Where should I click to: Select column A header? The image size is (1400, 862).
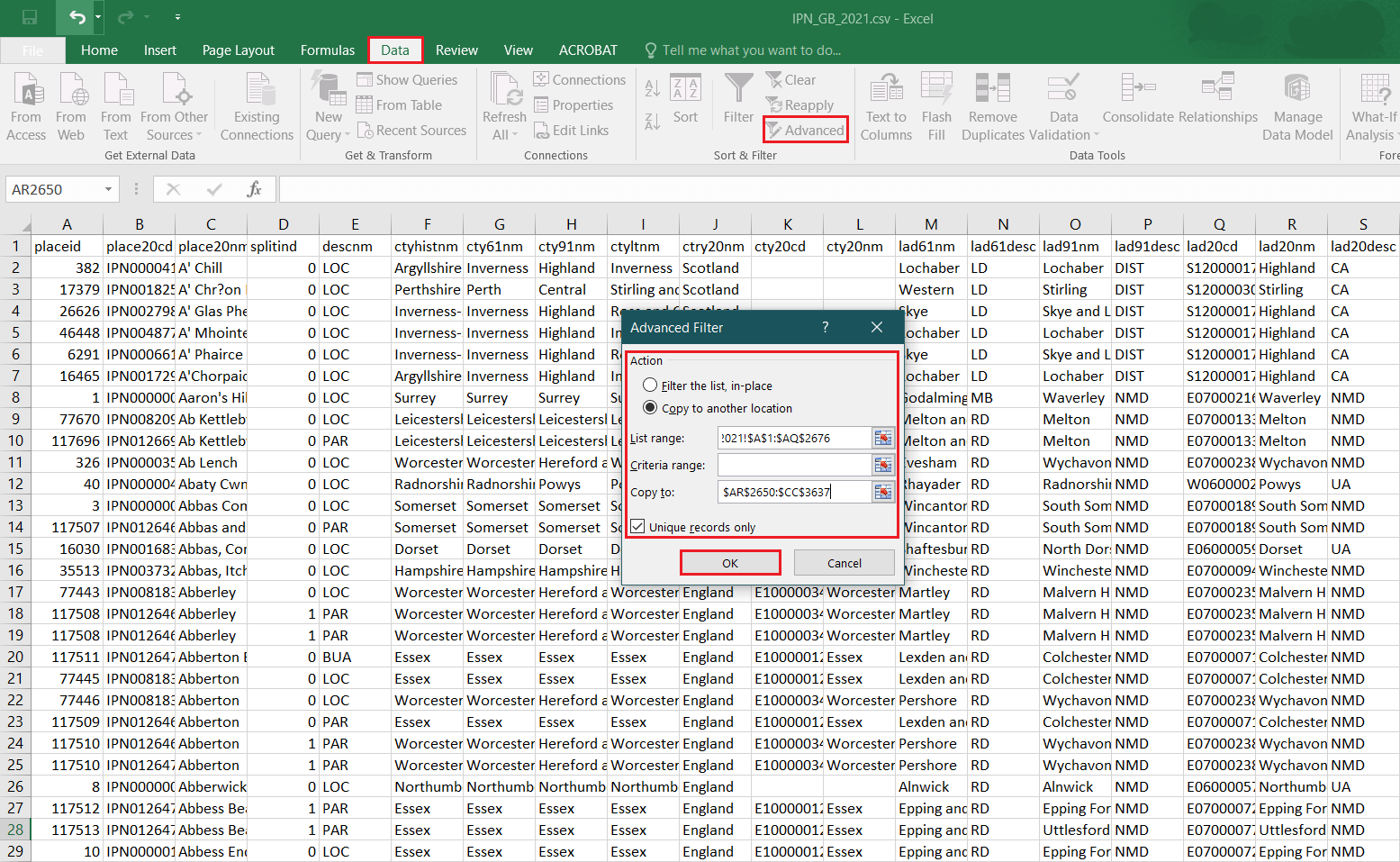pyautogui.click(x=67, y=224)
